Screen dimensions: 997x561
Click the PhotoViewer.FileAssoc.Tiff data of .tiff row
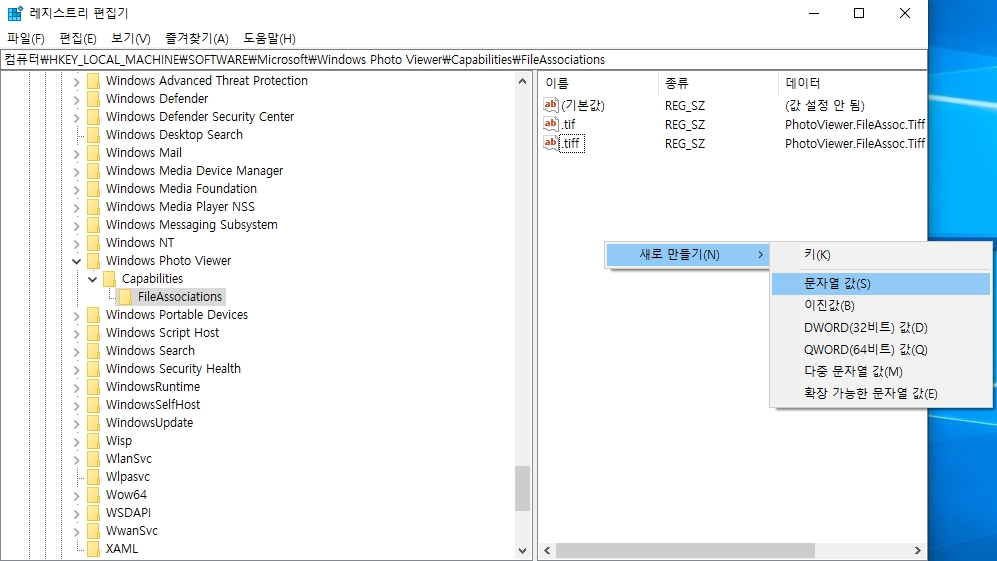tap(855, 143)
